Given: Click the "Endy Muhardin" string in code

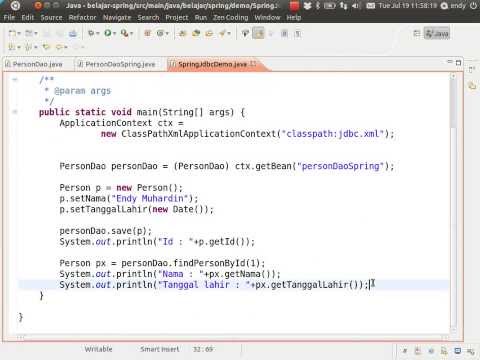Looking at the screenshot, I should [x=150, y=199].
